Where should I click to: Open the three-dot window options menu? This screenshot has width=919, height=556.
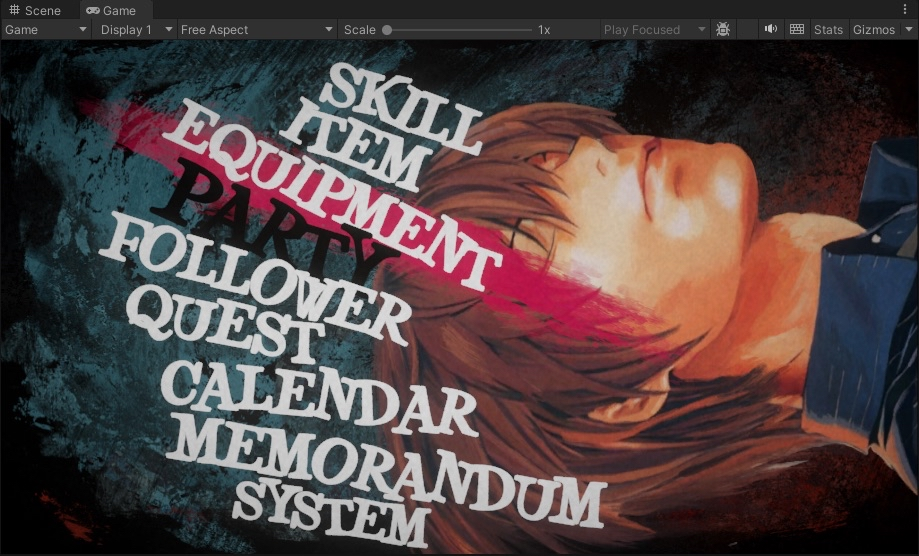[x=906, y=10]
